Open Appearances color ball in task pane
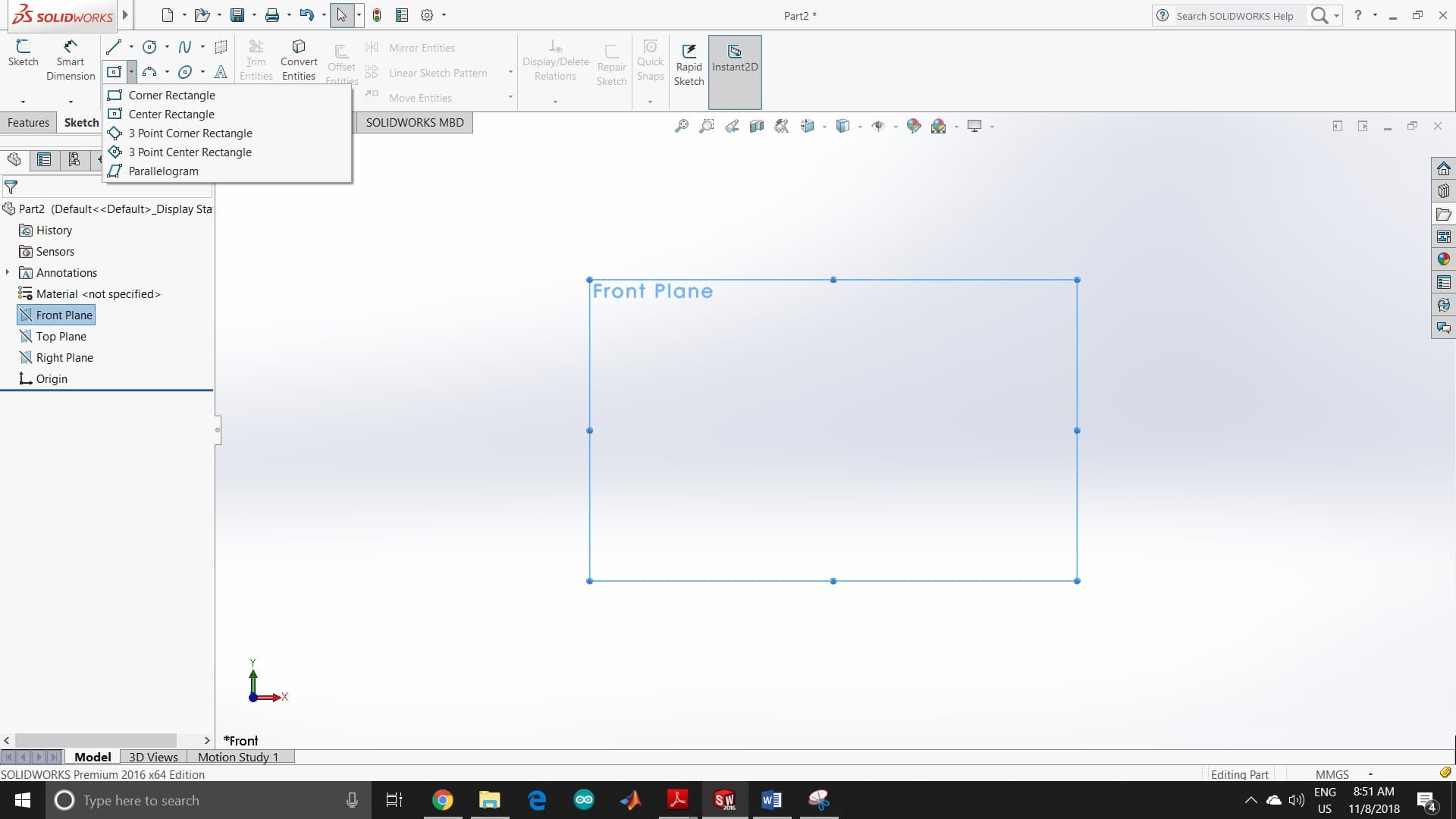The width and height of the screenshot is (1456, 819). tap(1443, 259)
